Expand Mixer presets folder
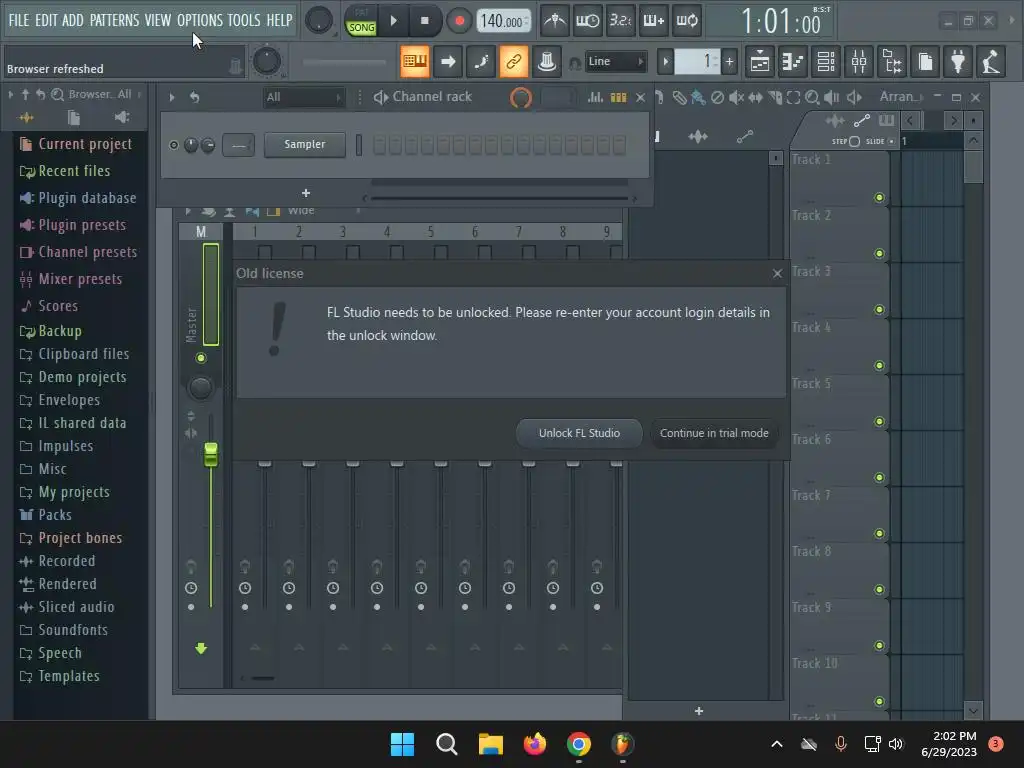 click(x=80, y=279)
